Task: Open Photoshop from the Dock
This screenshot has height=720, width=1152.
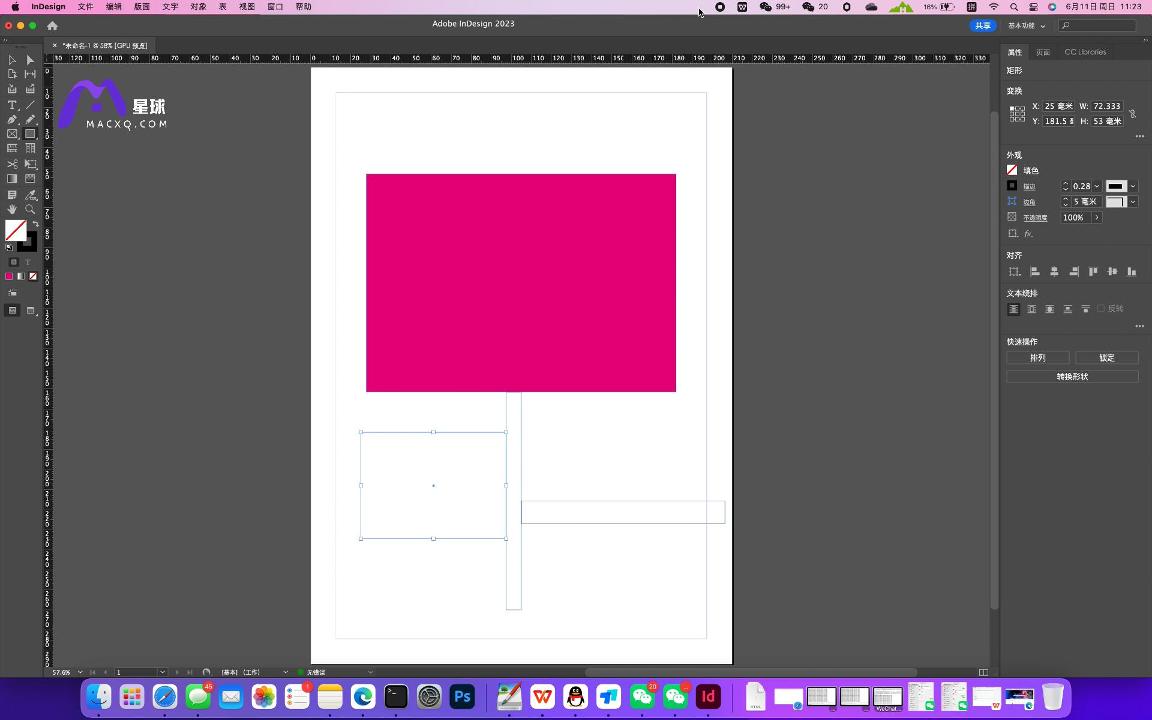Action: click(x=462, y=696)
